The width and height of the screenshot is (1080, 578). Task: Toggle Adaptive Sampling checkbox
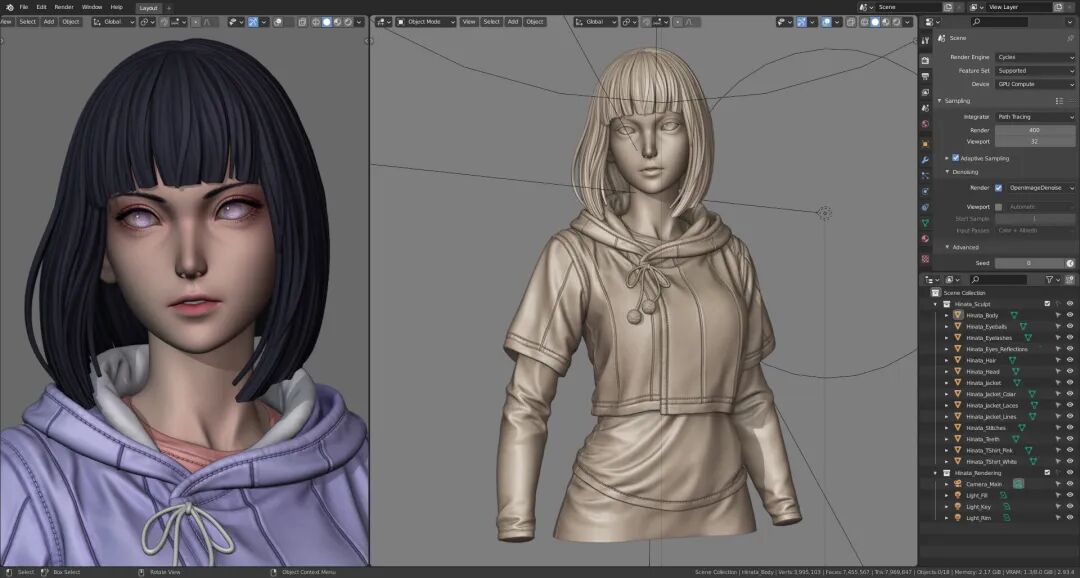click(x=955, y=158)
